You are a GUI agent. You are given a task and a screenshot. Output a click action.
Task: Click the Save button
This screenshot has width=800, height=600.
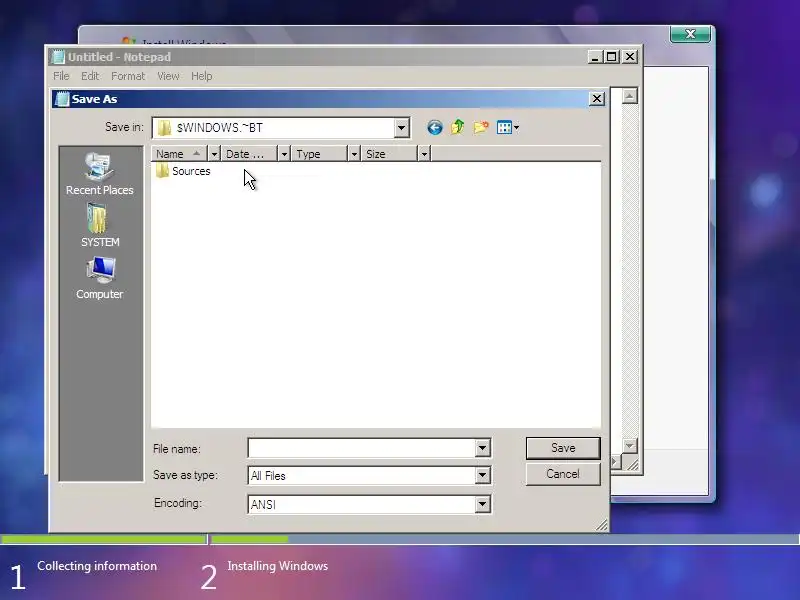563,448
